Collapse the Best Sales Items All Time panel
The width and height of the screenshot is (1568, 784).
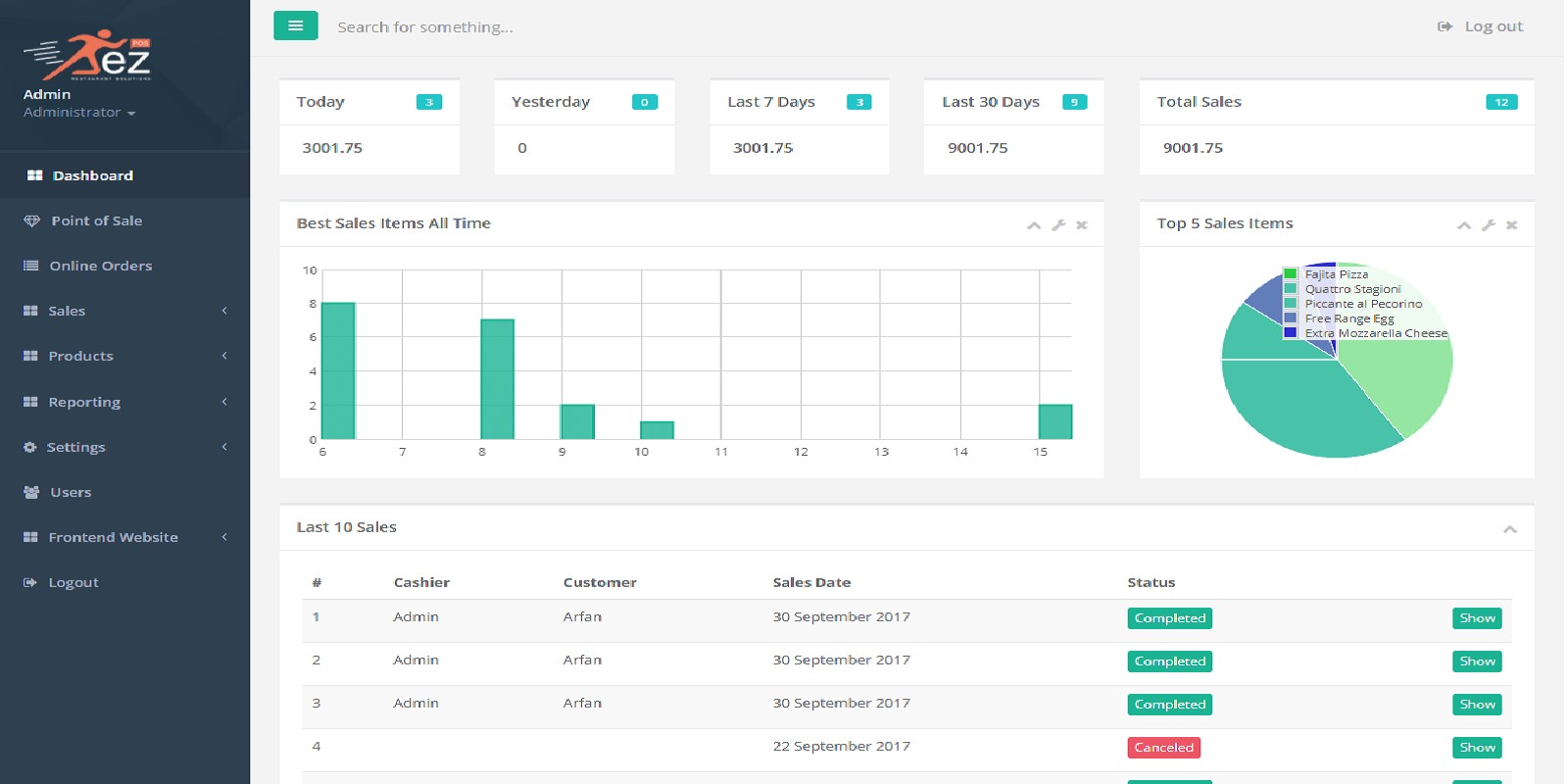(x=1034, y=225)
